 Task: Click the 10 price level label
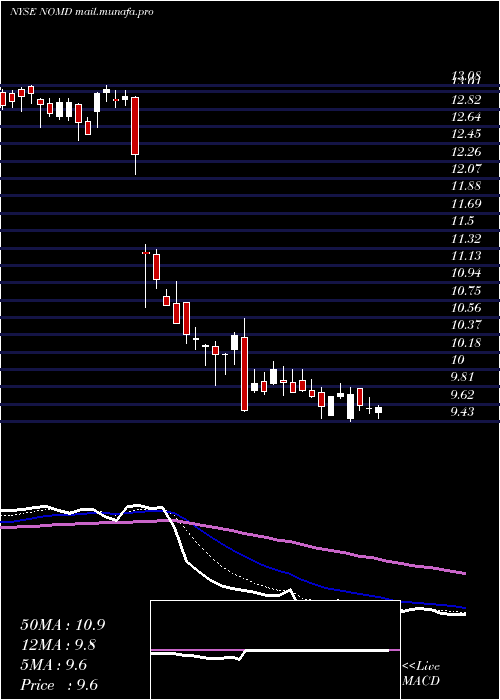coord(458,359)
